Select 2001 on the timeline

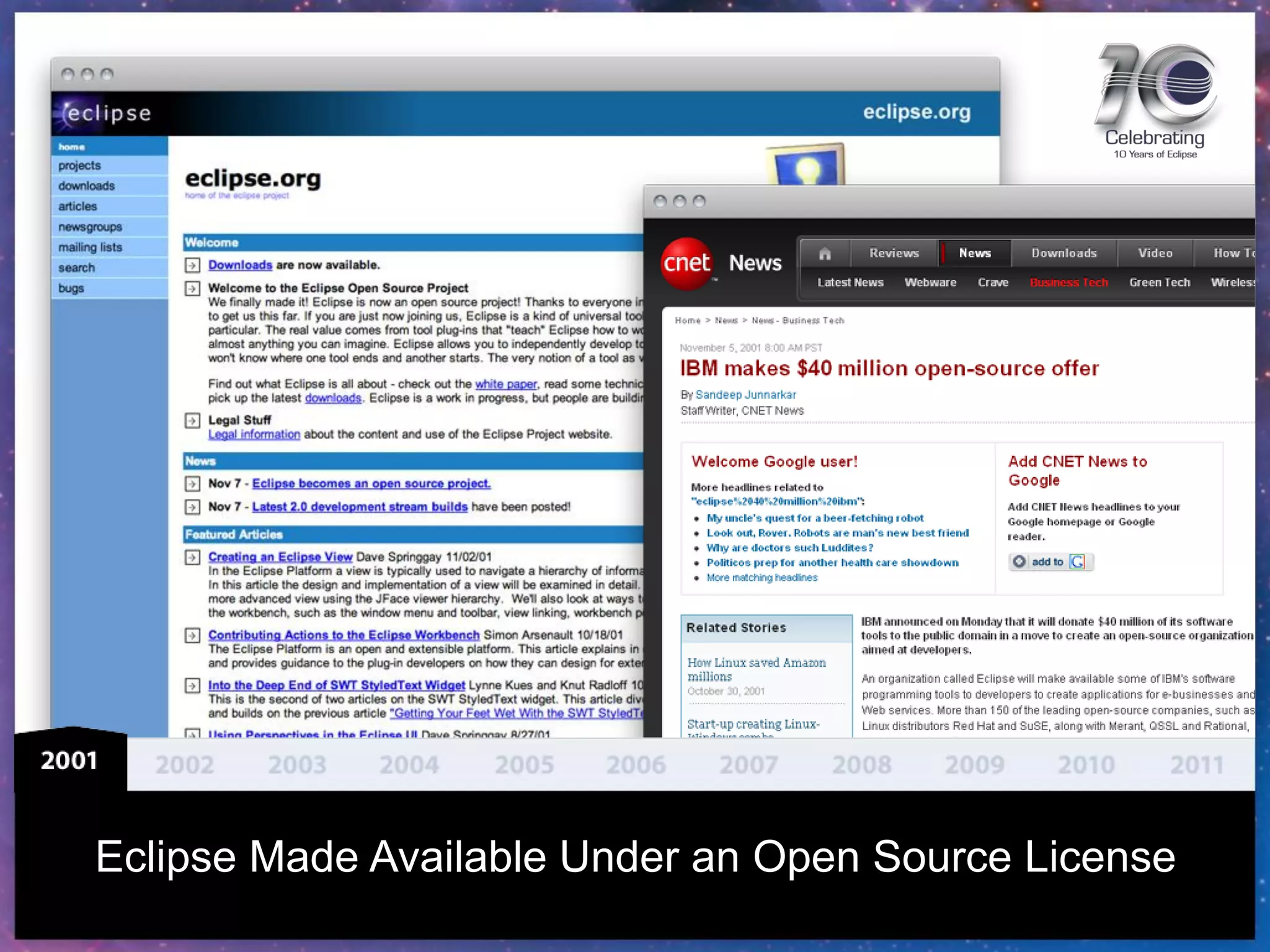click(x=69, y=760)
